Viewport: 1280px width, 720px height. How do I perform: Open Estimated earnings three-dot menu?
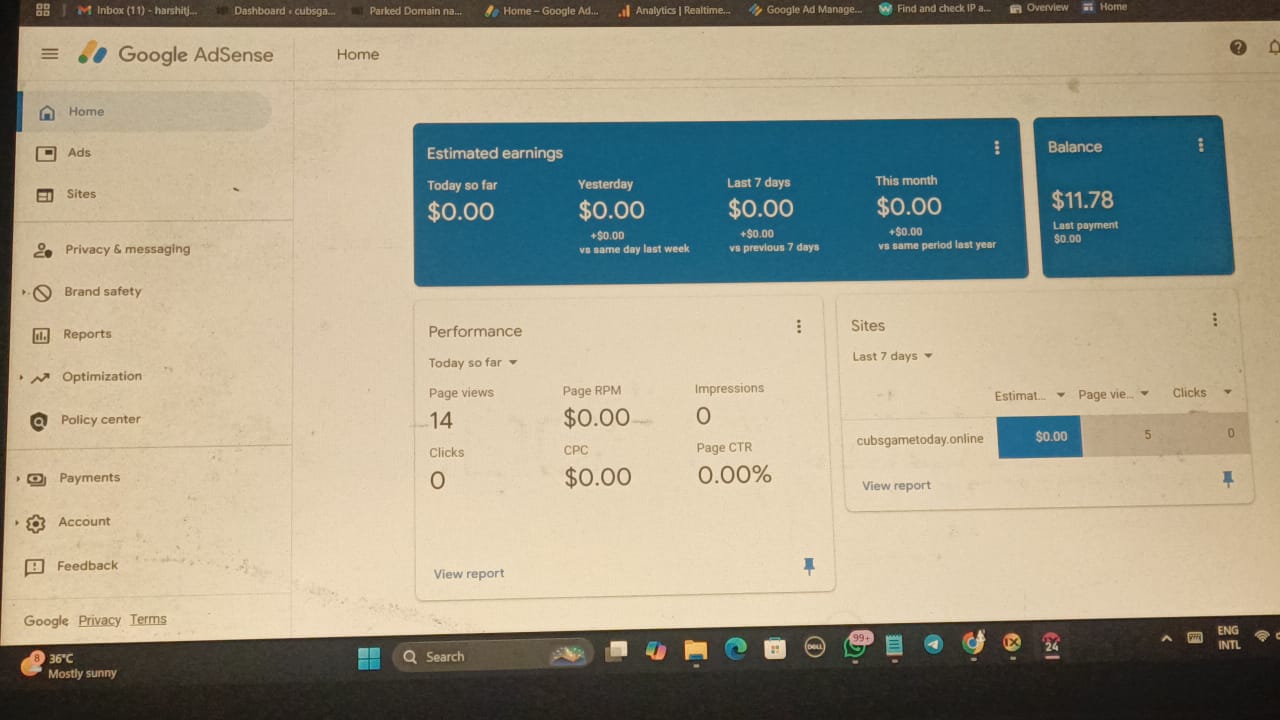pos(996,148)
